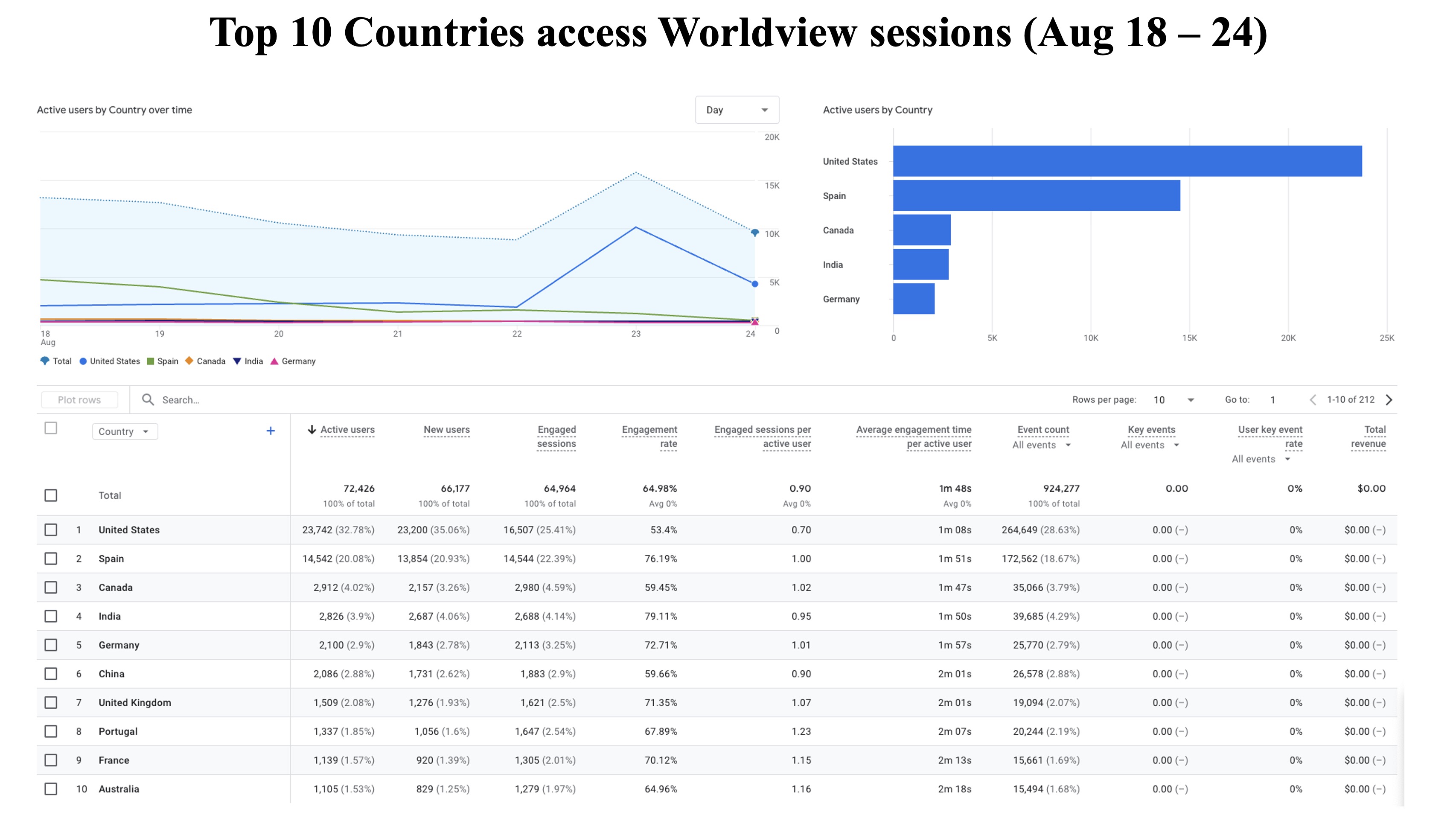The width and height of the screenshot is (1456, 815).
Task: Sort by the New users column
Action: [446, 430]
